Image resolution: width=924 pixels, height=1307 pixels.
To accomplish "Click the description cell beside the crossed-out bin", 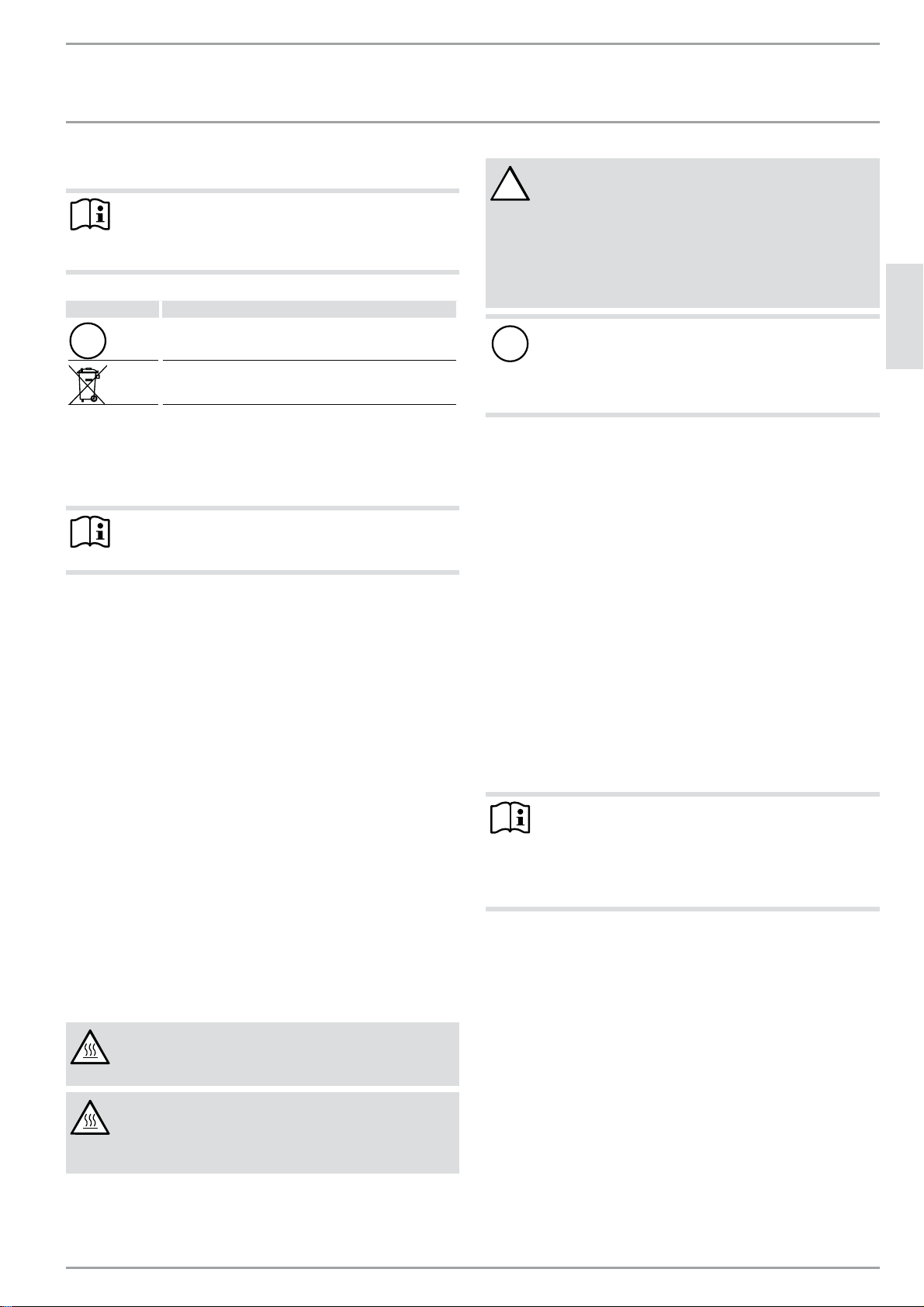I will (x=309, y=382).
